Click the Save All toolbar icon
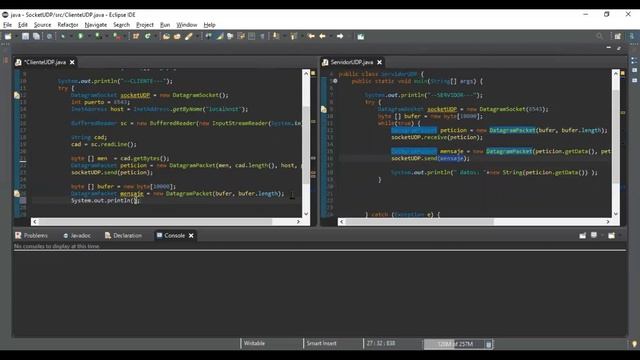Image resolution: width=640 pixels, height=360 pixels. 36,36
